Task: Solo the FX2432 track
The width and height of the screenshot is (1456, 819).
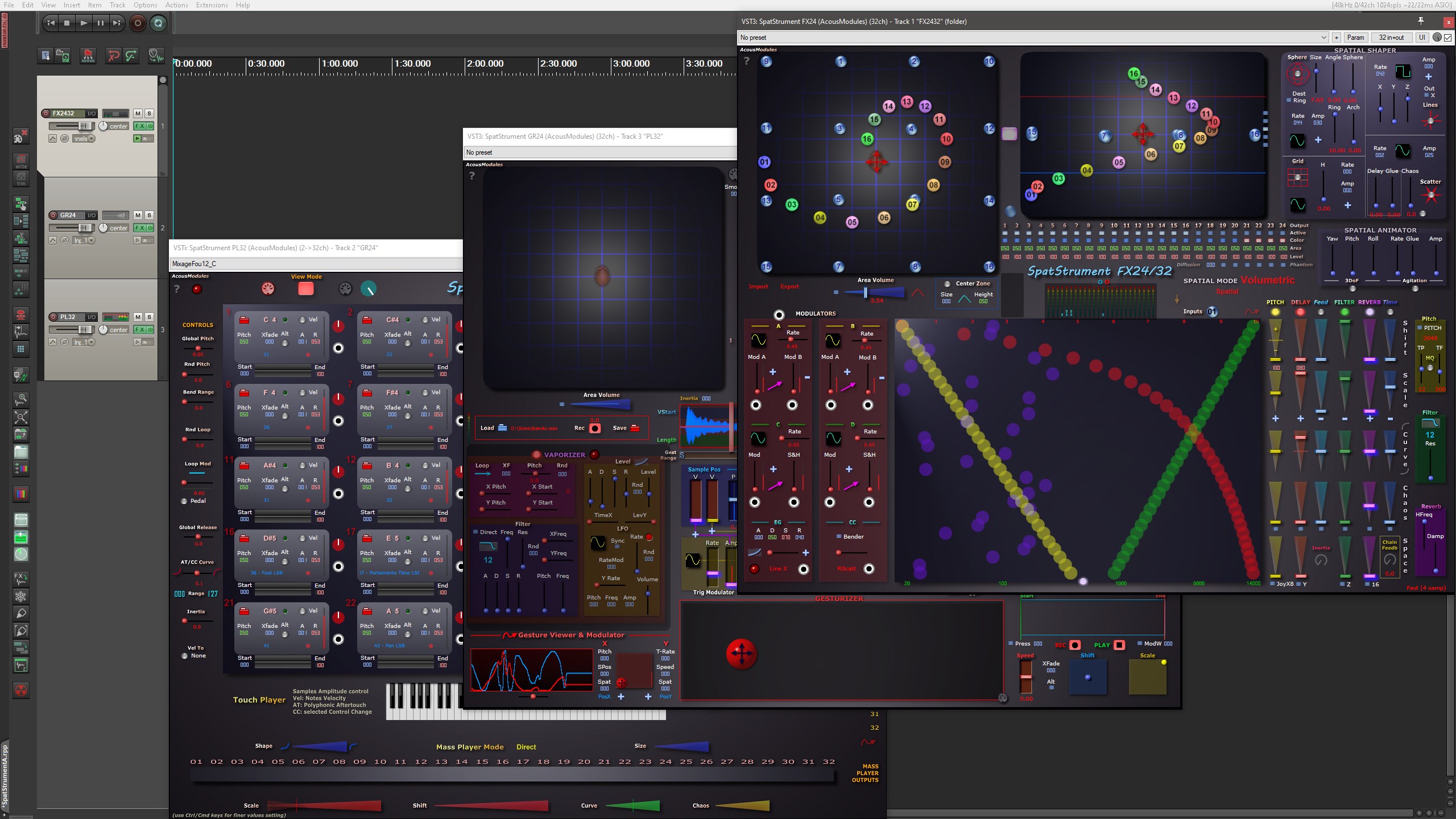Action: click(x=149, y=113)
